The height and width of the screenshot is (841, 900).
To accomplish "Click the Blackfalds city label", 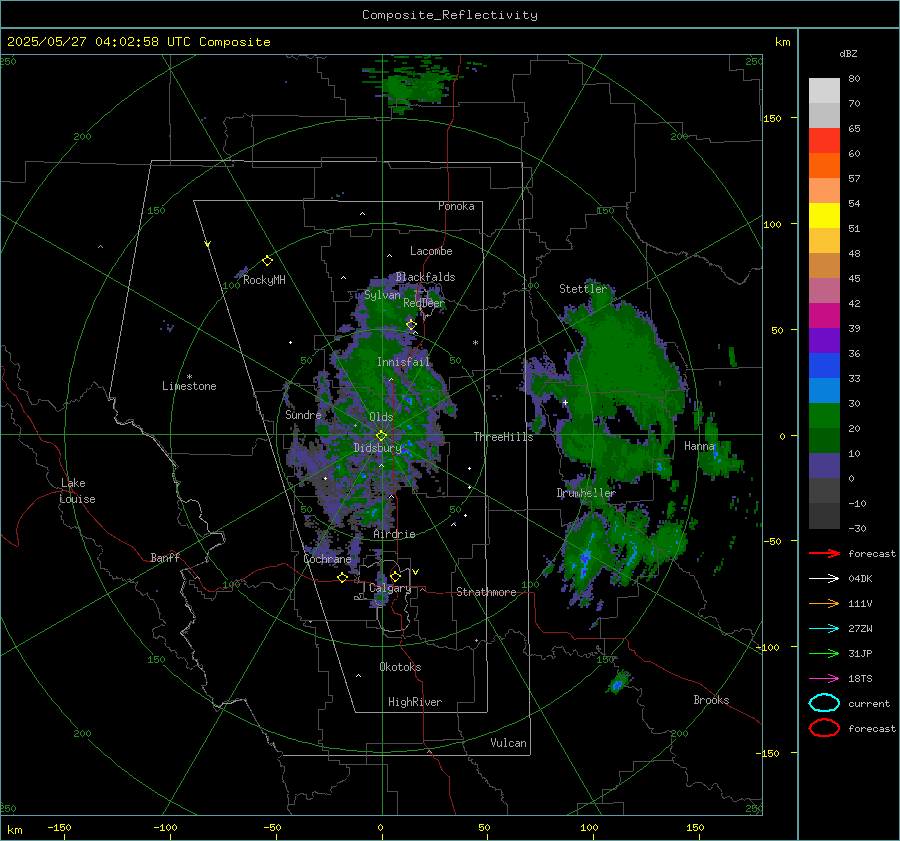I will (x=425, y=277).
